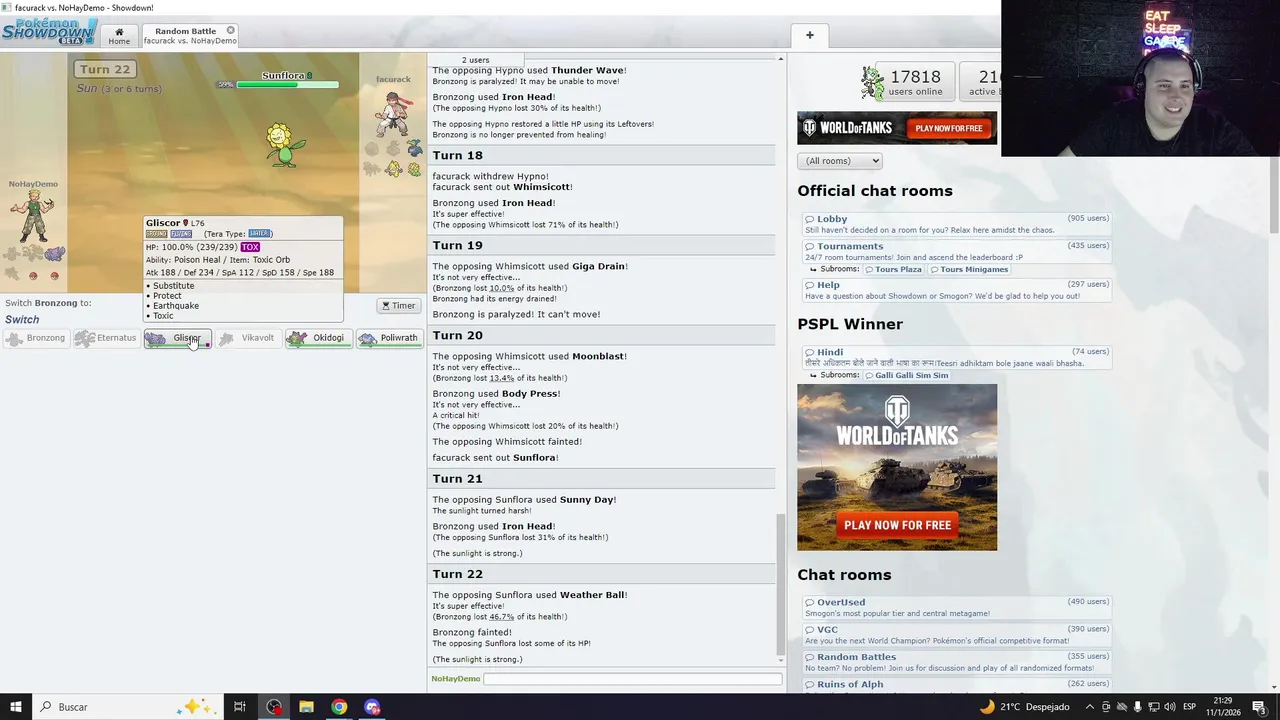The image size is (1280, 720).
Task: Switch in Gliscor
Action: 178,338
